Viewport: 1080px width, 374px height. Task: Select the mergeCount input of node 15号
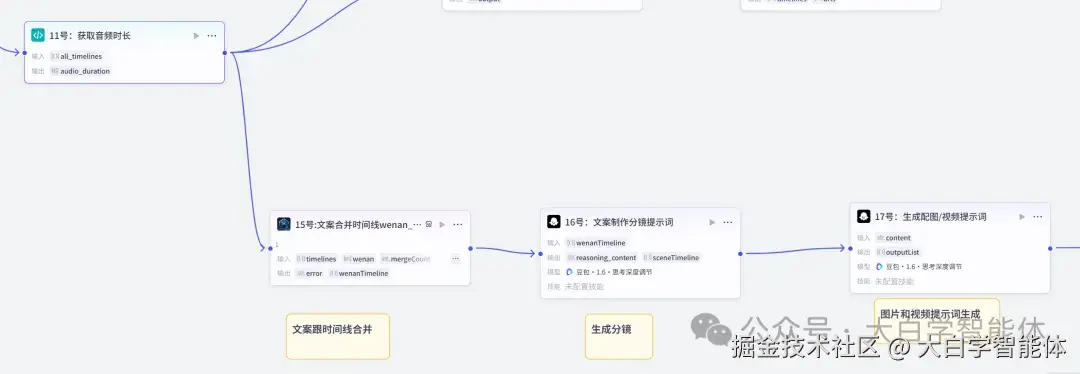pos(406,259)
